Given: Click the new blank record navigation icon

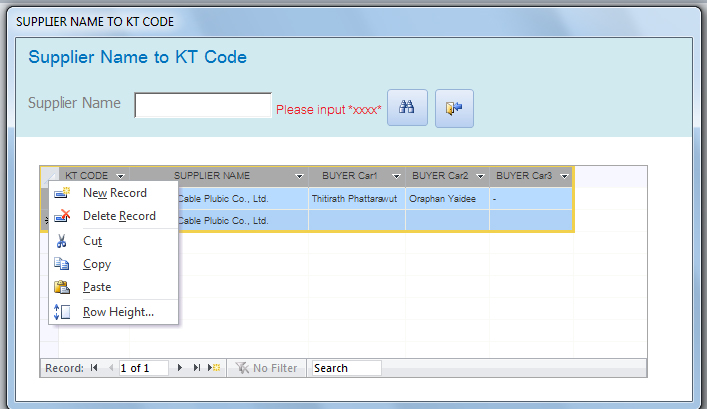Looking at the screenshot, I should [x=213, y=368].
